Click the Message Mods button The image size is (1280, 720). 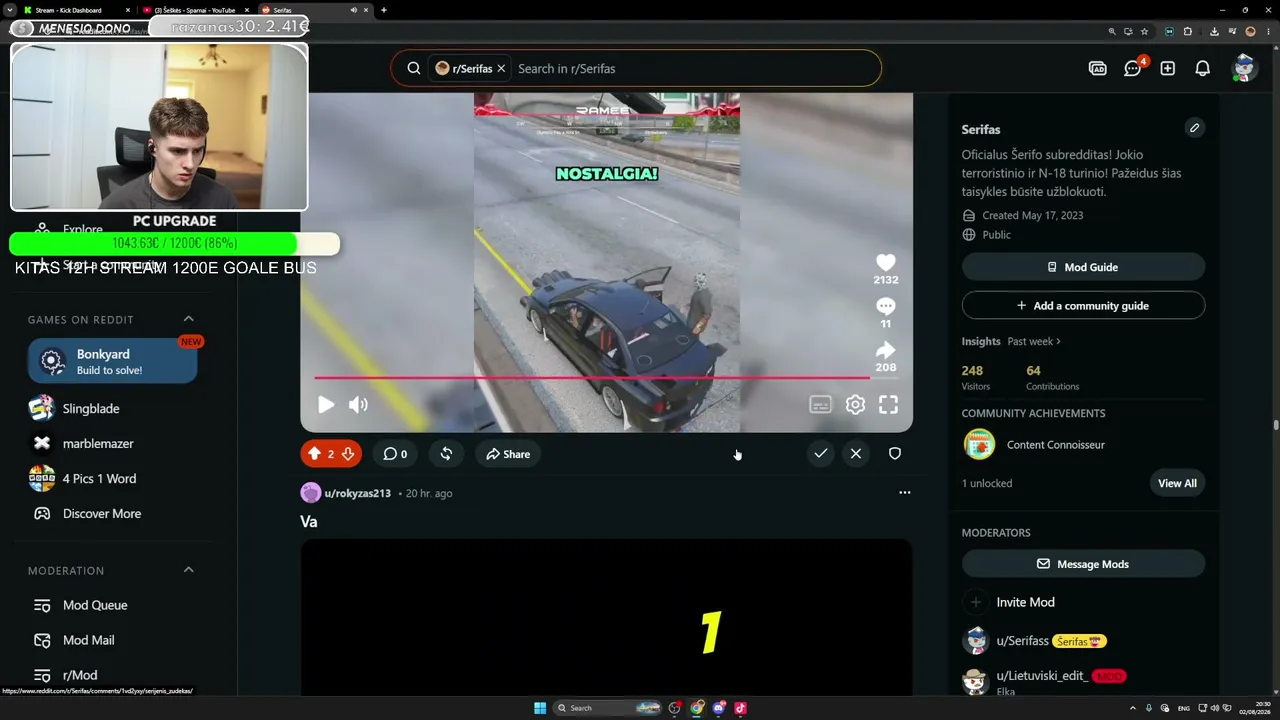[1083, 564]
